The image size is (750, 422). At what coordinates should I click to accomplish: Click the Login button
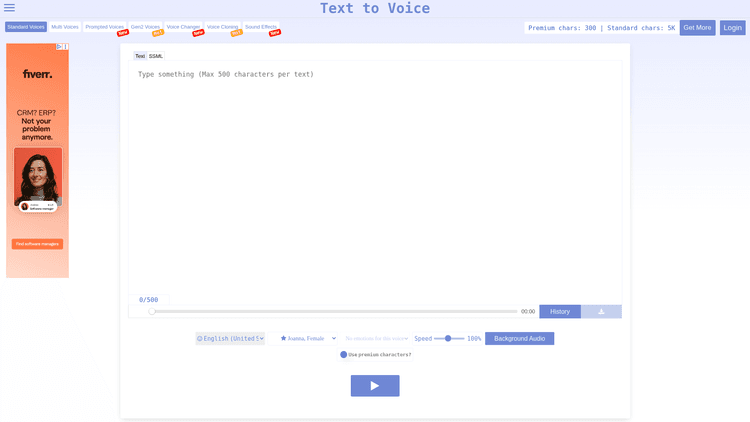click(732, 28)
